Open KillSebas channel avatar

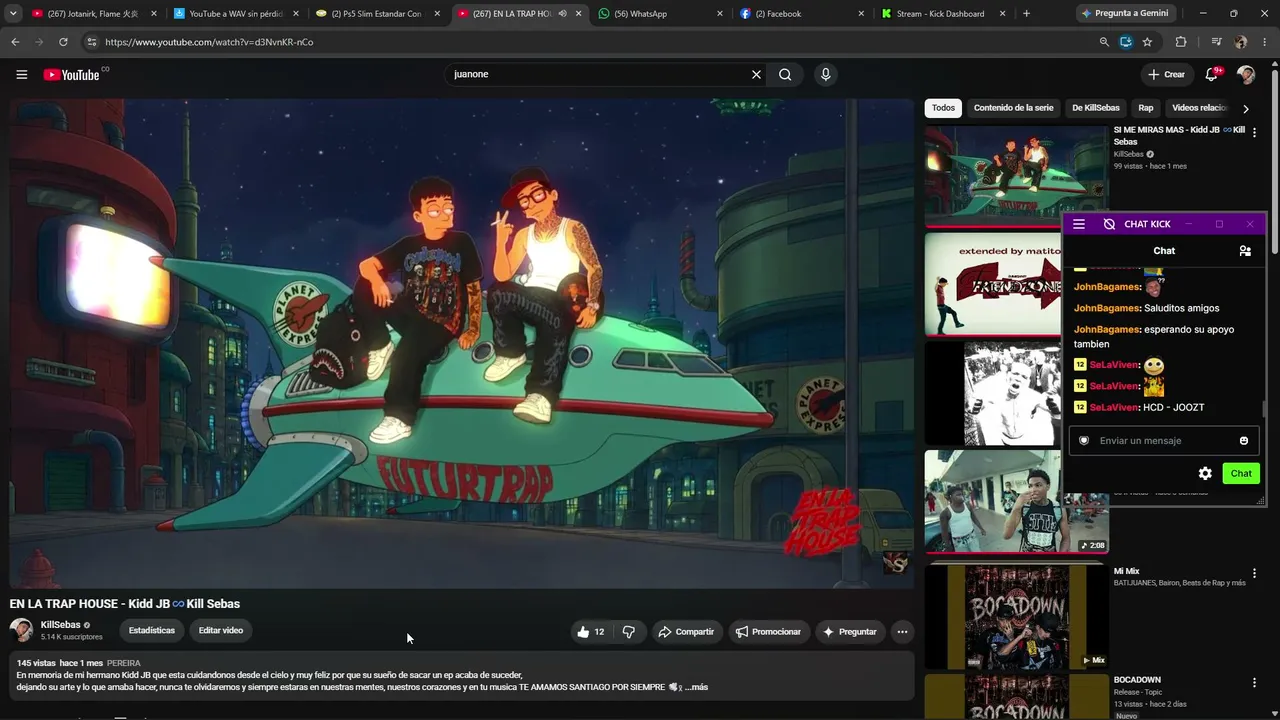tap(21, 630)
